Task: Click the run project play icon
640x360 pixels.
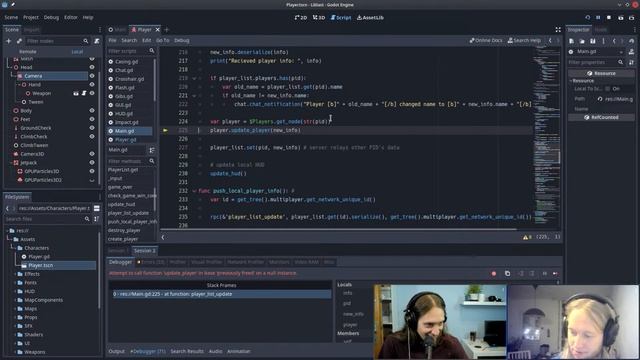Action: (587, 18)
